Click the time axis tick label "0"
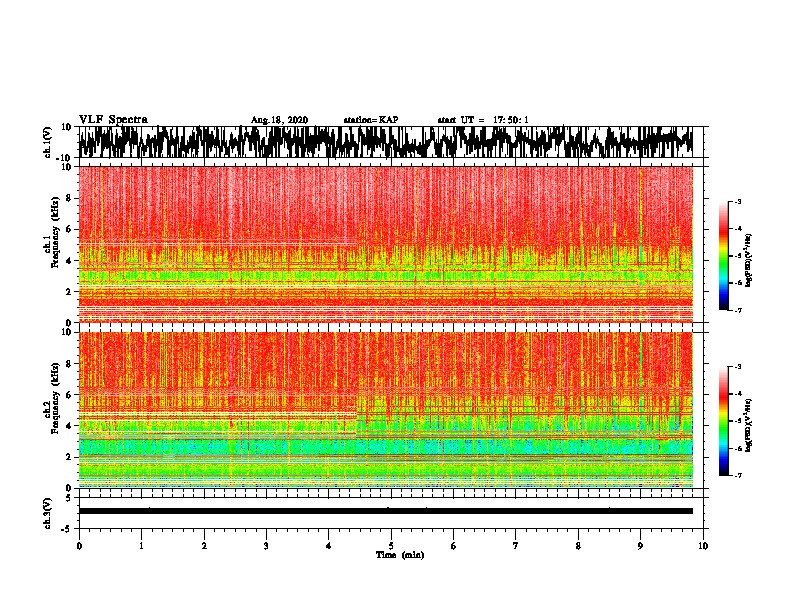This screenshot has height=612, width=792. [x=79, y=546]
